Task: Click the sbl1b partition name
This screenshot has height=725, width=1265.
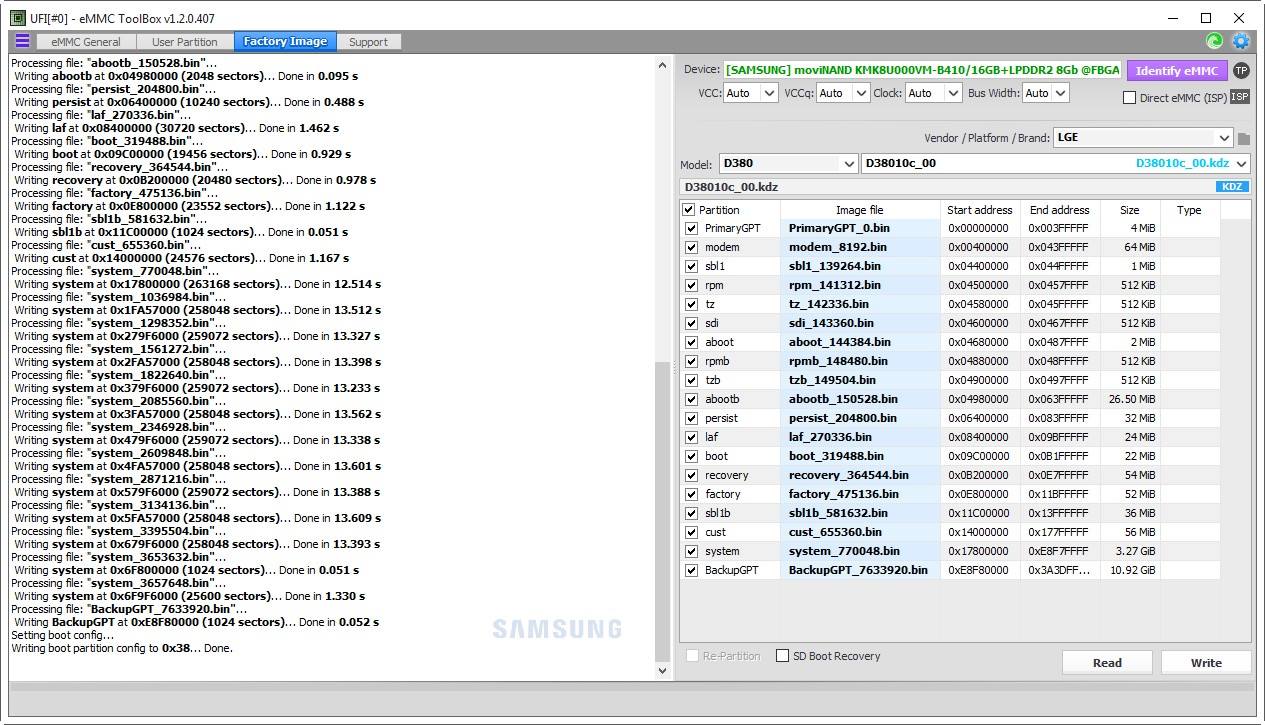Action: (718, 513)
